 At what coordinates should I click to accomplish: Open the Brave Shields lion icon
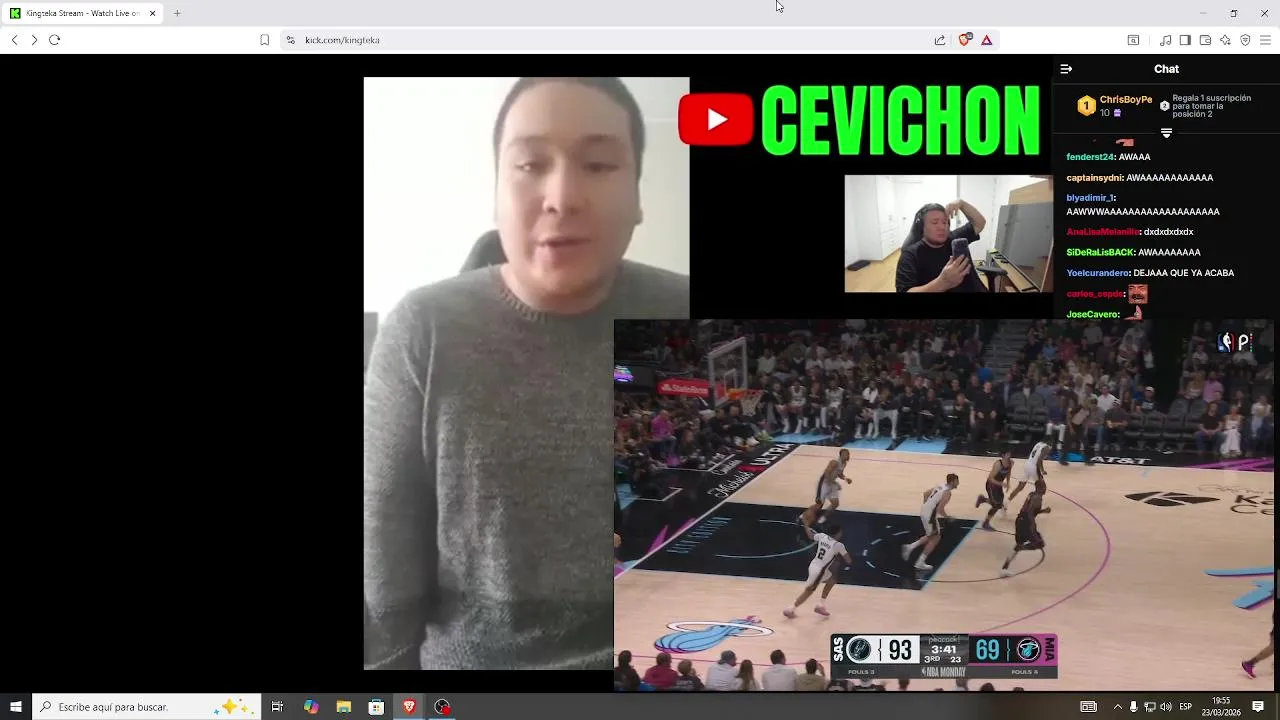pos(965,39)
